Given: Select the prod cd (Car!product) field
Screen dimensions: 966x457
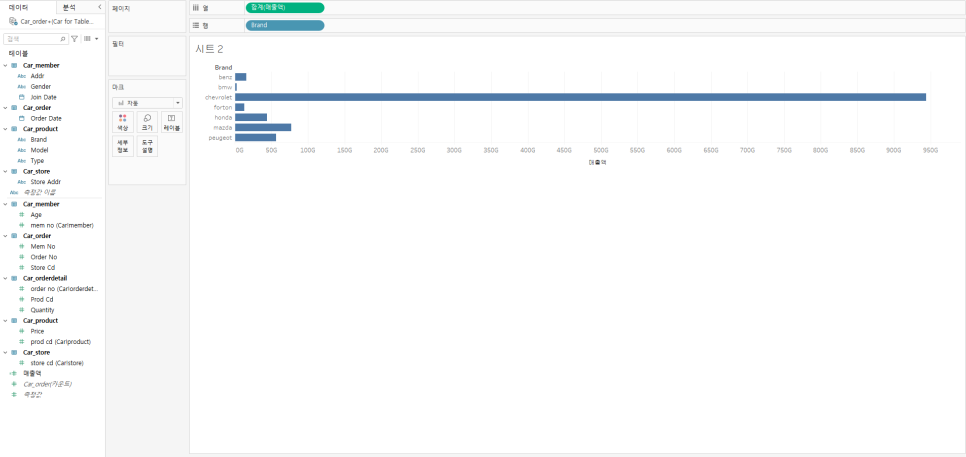Looking at the screenshot, I should (60, 342).
